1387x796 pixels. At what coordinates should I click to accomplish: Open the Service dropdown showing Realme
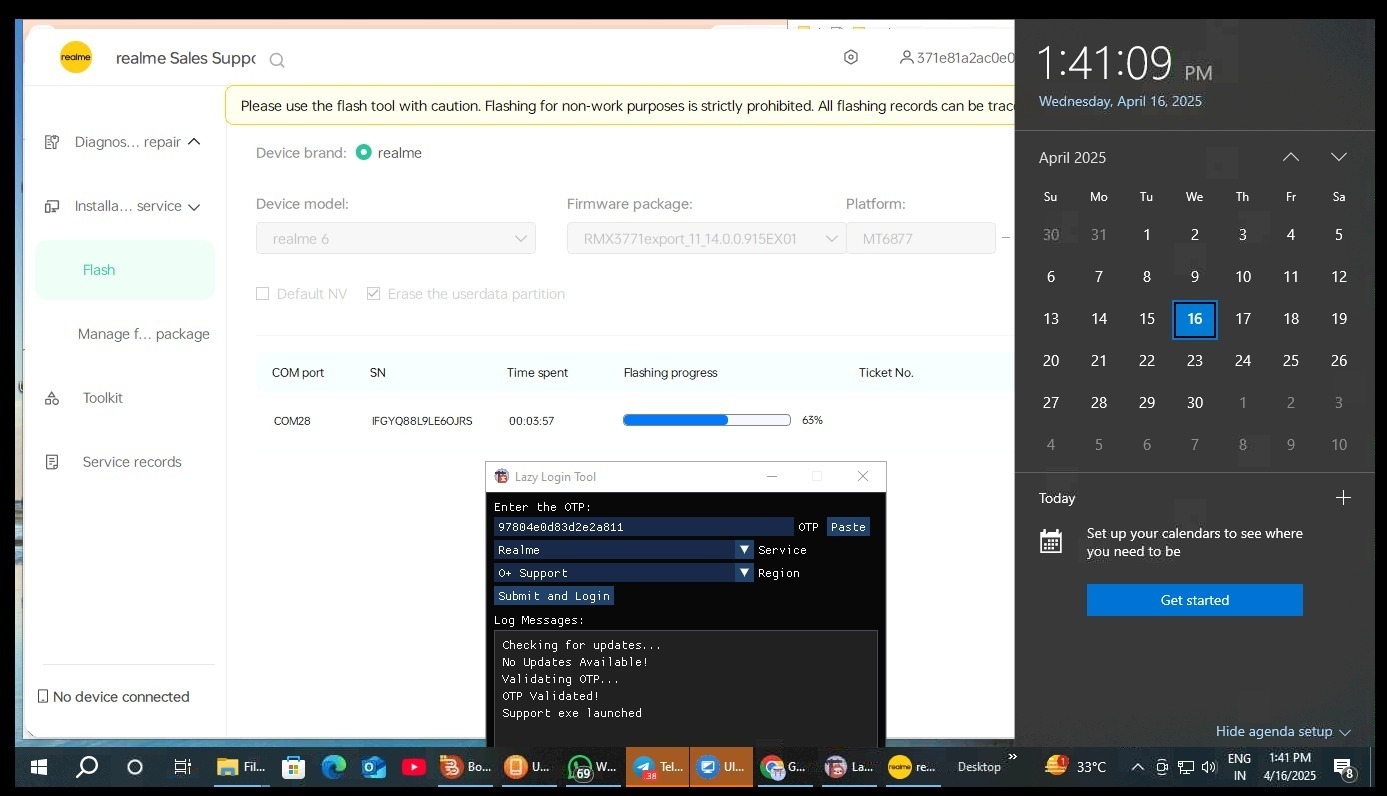623,550
